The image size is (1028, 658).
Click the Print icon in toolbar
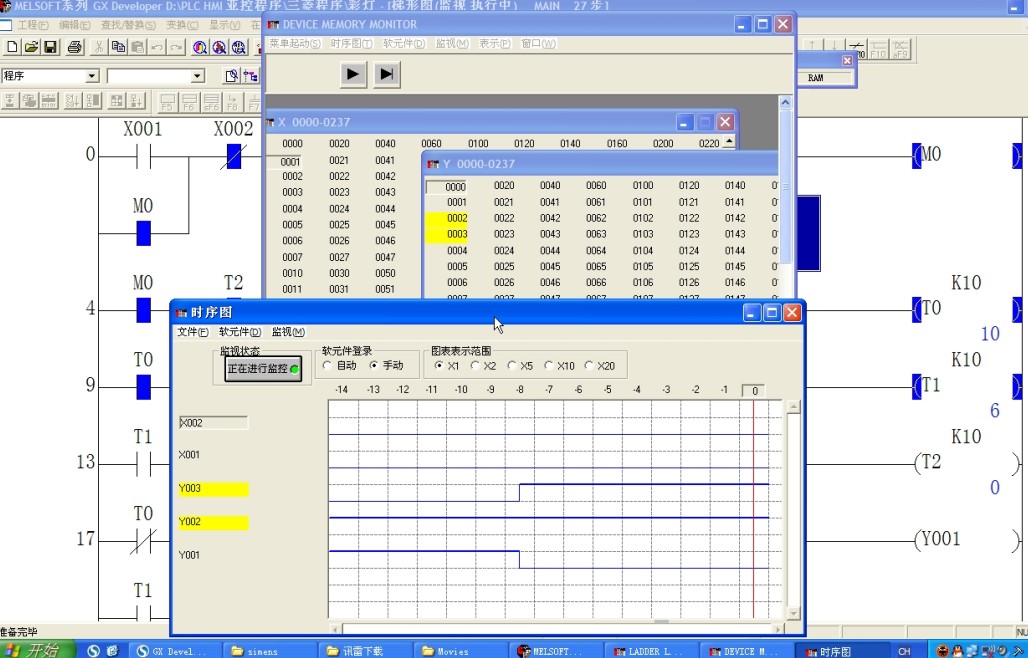tap(75, 47)
